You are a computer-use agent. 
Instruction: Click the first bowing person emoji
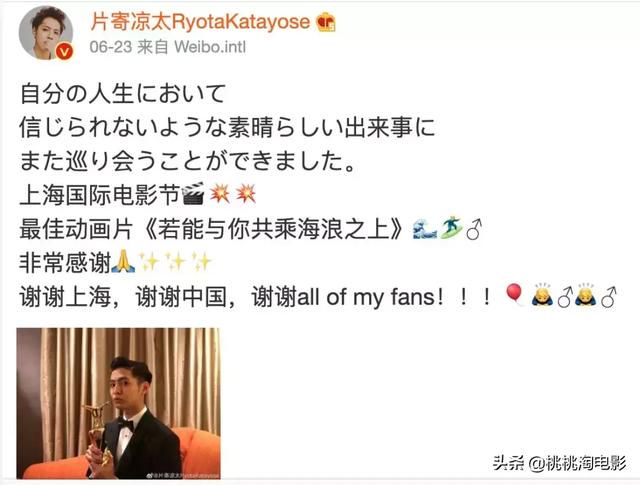tap(542, 295)
